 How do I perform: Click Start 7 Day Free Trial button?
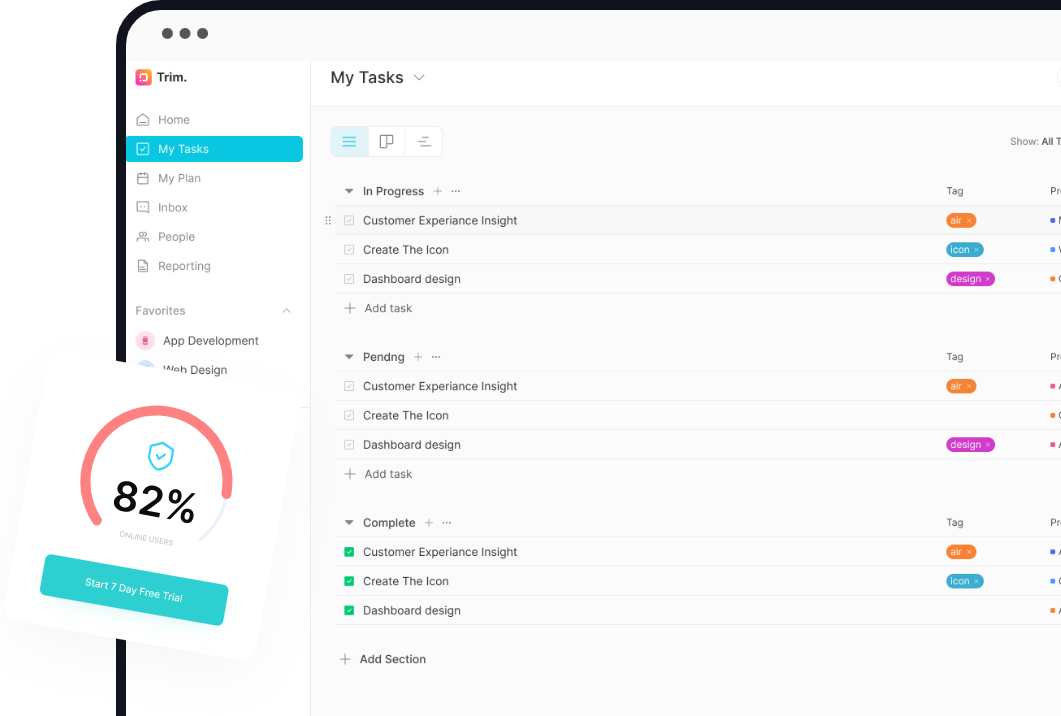pos(134,590)
